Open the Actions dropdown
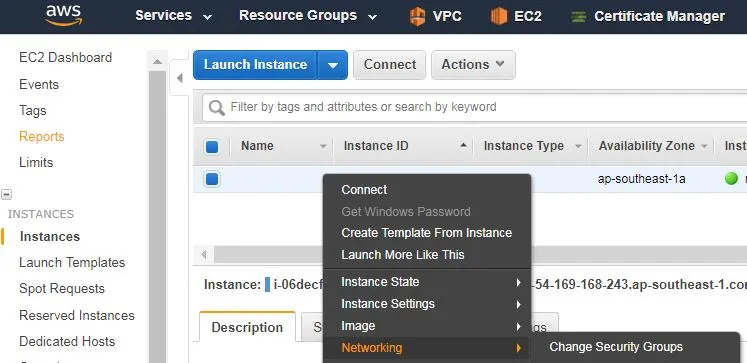The image size is (747, 363). [x=473, y=65]
